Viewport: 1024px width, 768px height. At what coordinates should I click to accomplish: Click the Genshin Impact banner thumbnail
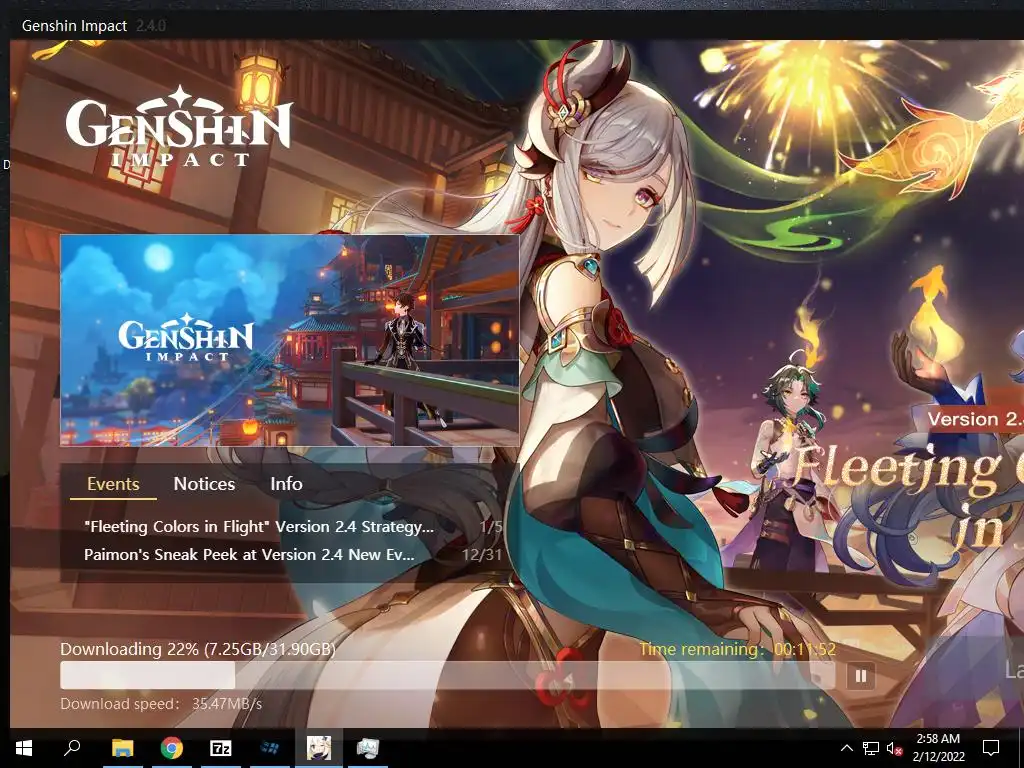tap(289, 340)
